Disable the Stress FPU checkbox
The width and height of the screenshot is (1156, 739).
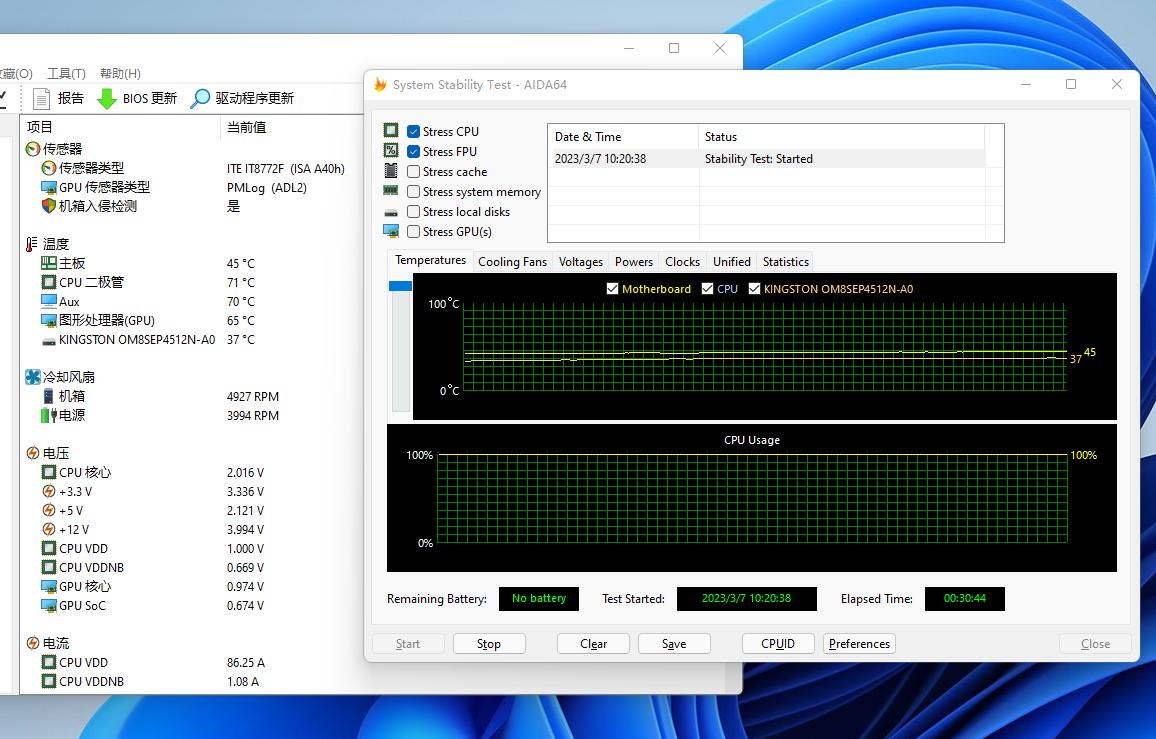coord(414,152)
